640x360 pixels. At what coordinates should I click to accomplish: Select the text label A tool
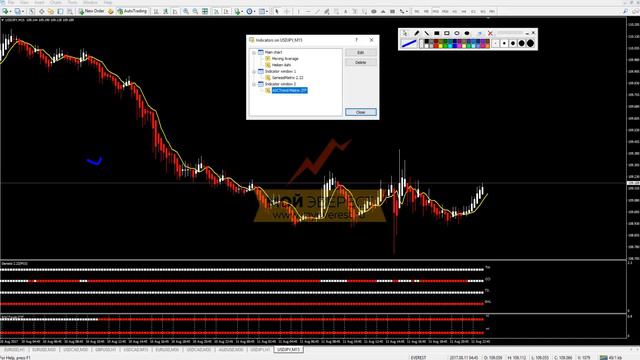click(x=345, y=11)
